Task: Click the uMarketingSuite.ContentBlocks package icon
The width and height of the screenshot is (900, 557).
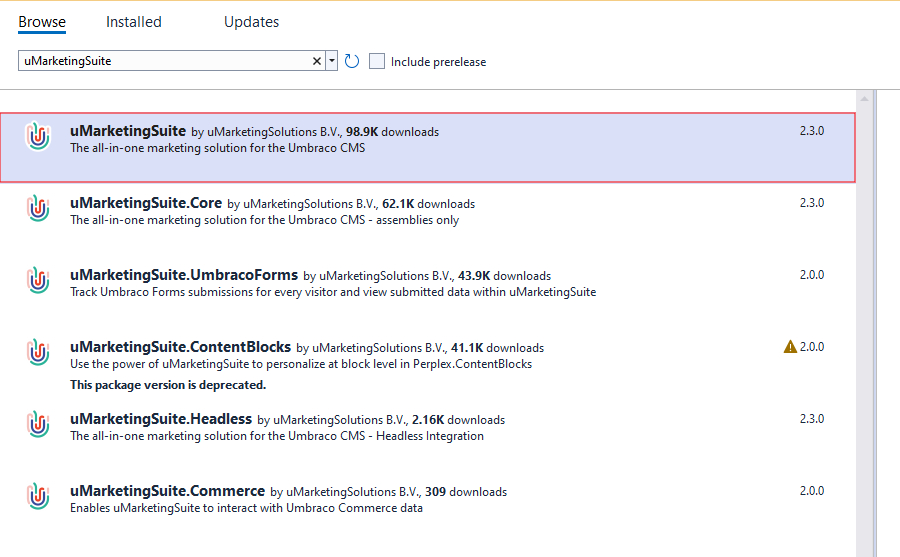Action: [x=38, y=353]
